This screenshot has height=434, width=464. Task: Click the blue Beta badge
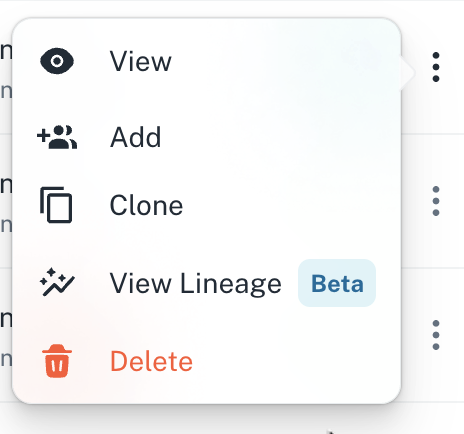pyautogui.click(x=337, y=283)
